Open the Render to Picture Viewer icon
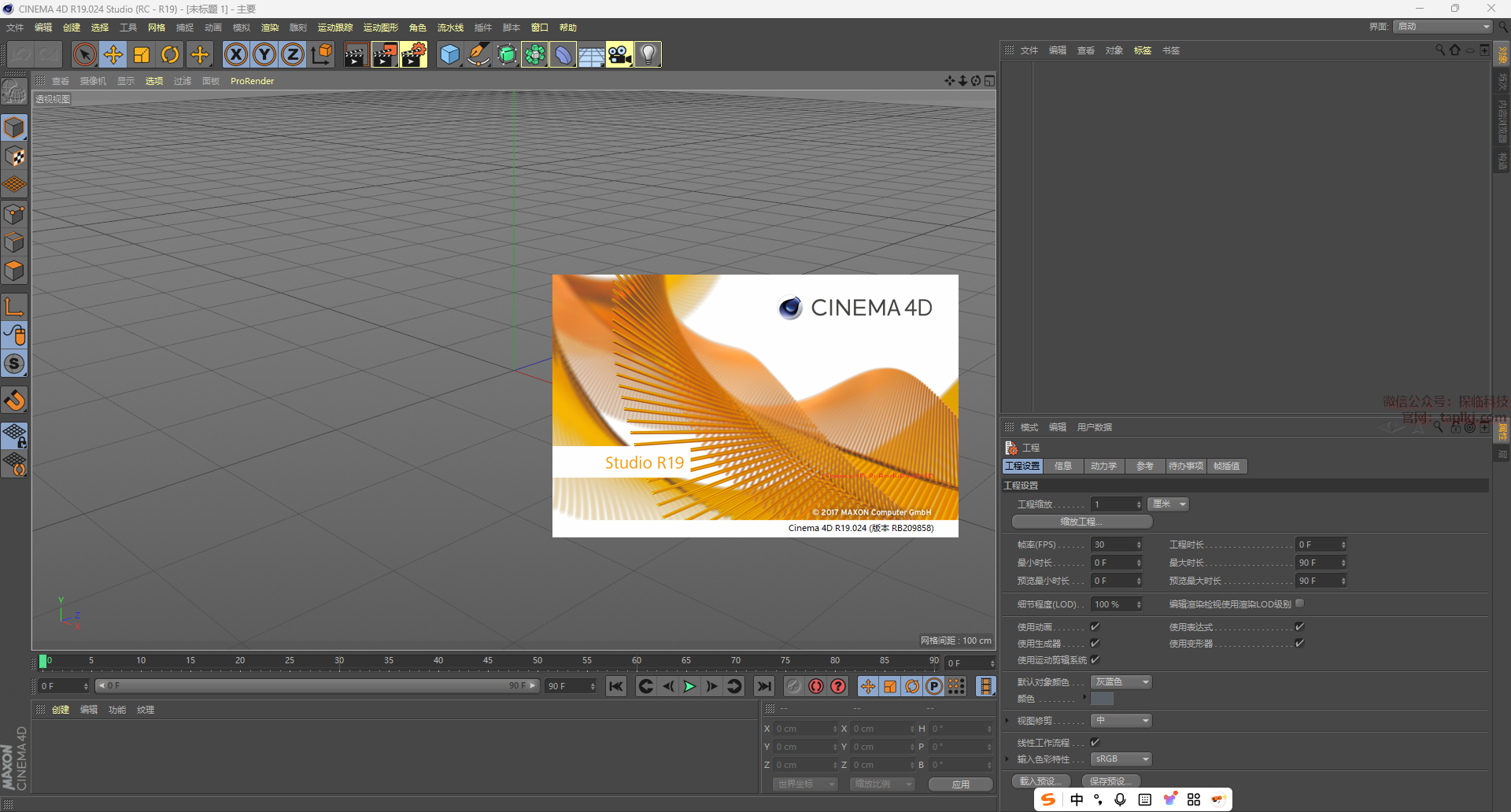 (x=385, y=54)
